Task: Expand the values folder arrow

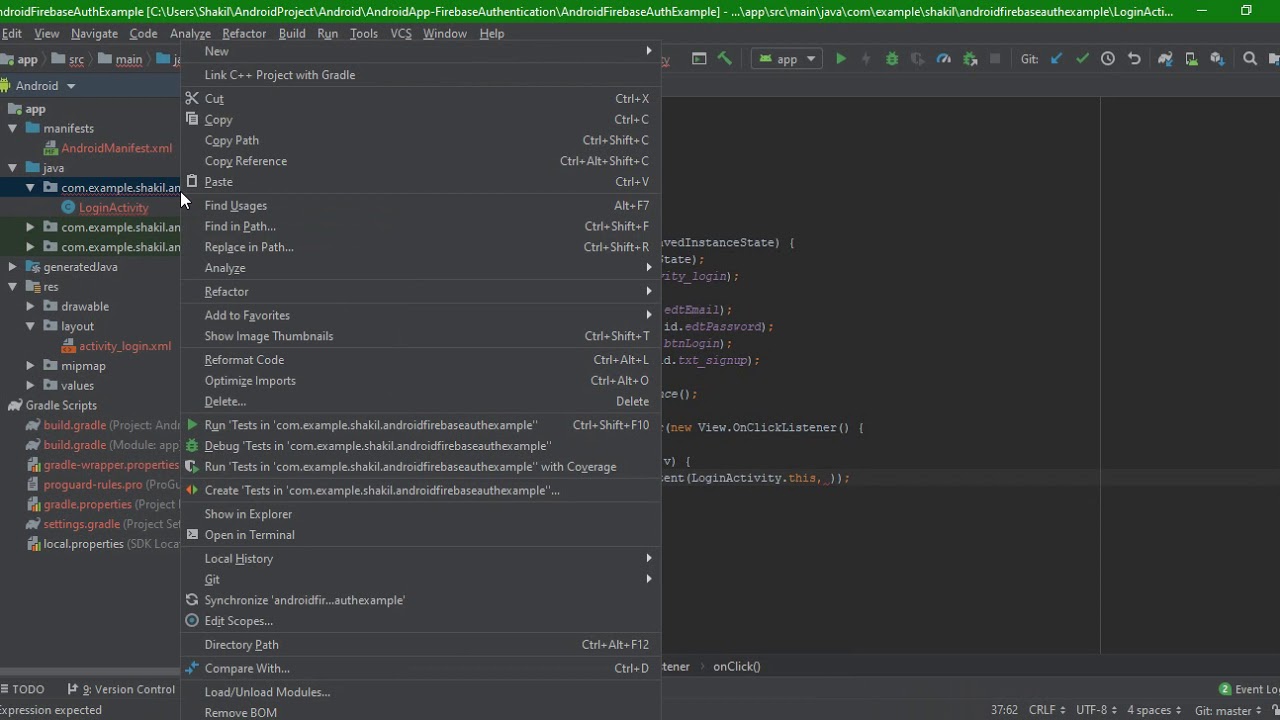Action: coord(30,386)
